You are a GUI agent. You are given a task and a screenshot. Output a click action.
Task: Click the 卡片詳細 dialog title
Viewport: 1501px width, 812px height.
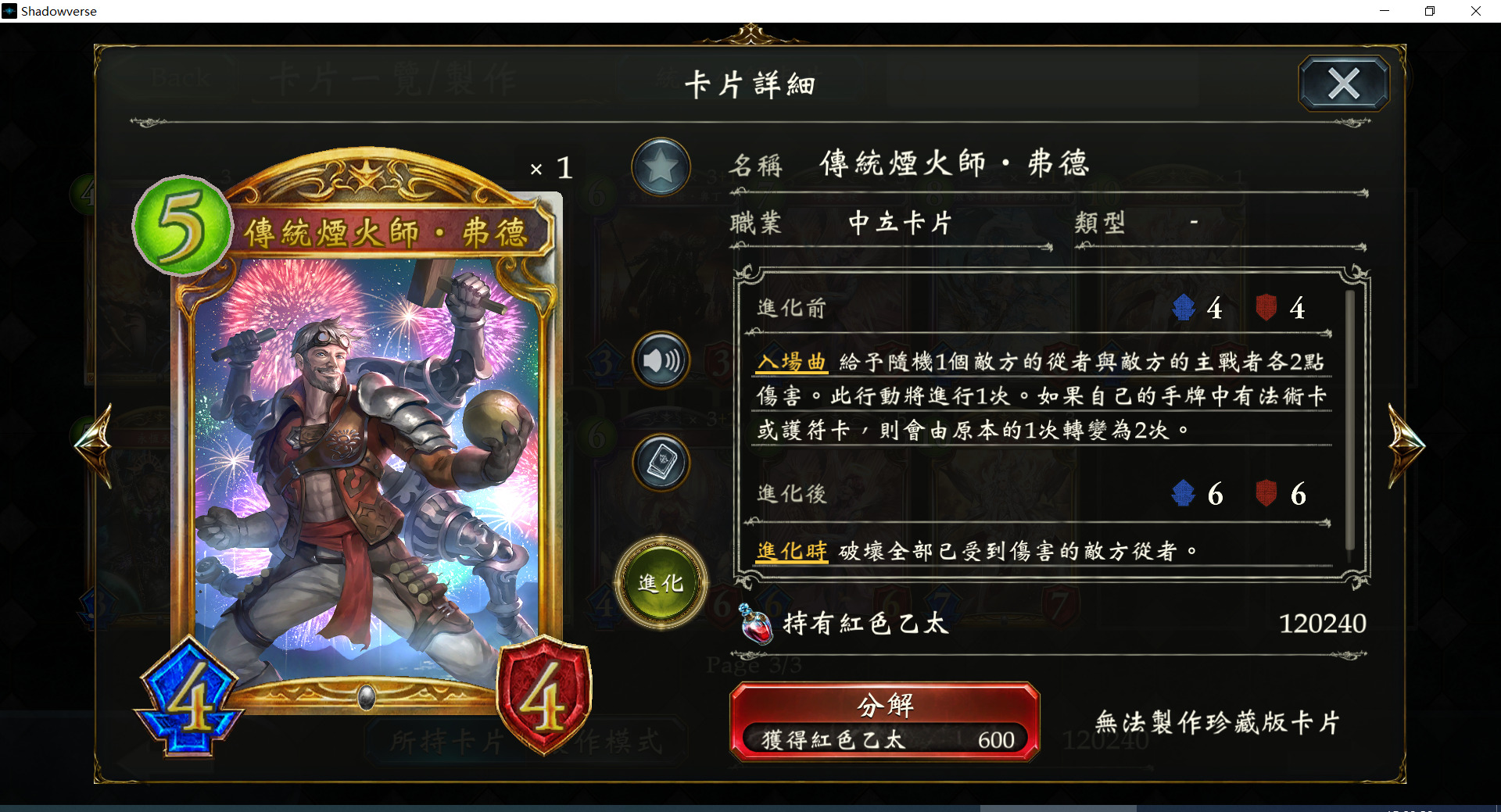750,84
